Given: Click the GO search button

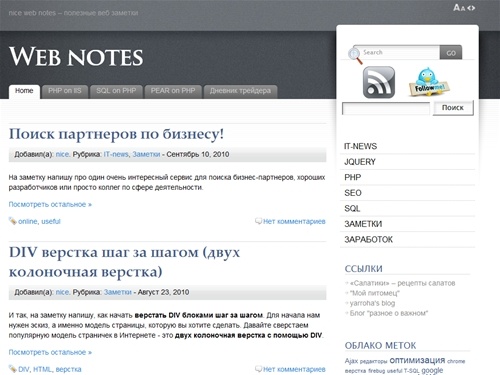Looking at the screenshot, I should coord(451,53).
